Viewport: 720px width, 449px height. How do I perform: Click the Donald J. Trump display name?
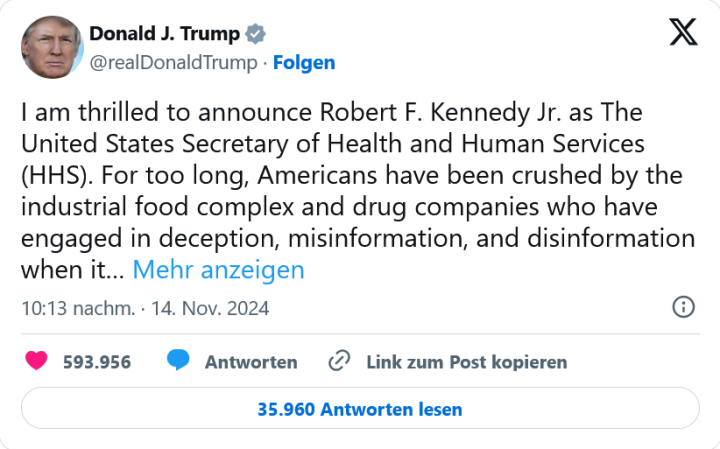point(164,34)
